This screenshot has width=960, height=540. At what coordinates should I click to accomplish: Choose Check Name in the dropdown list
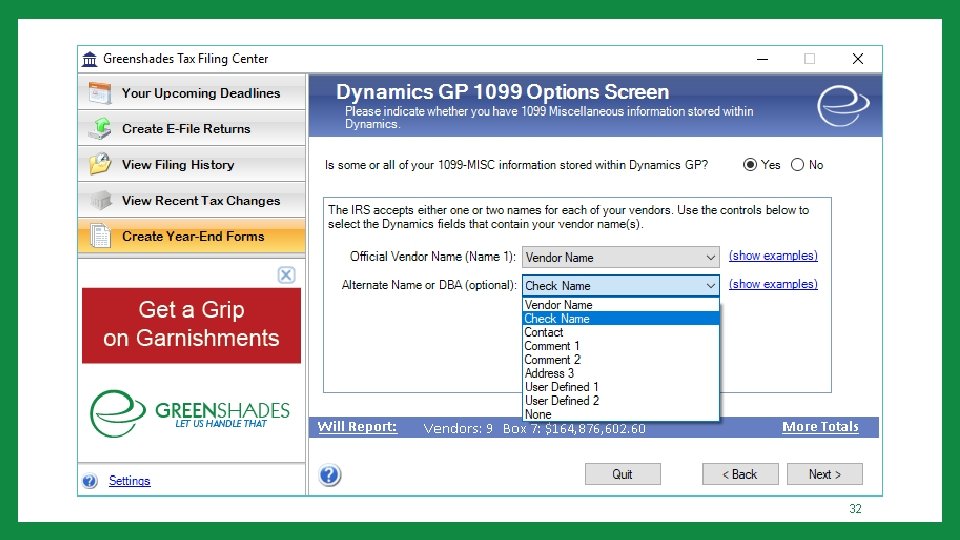620,318
